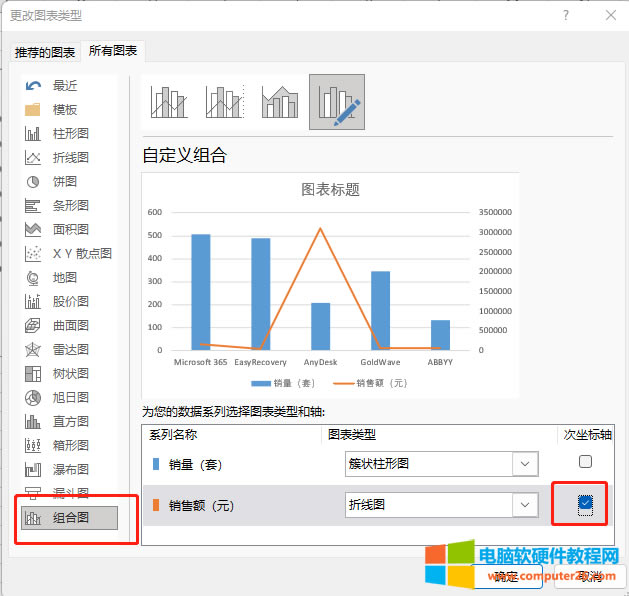Uncheck secondary axis for 销售额（元）
This screenshot has height=596, width=629.
(x=585, y=504)
